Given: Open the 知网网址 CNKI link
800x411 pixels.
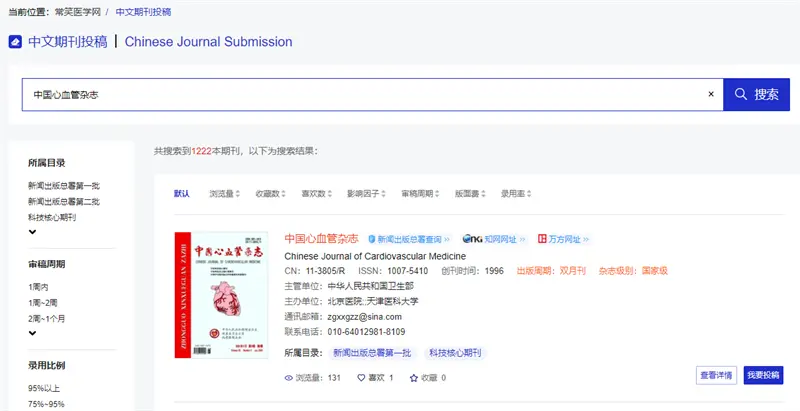Looking at the screenshot, I should click(494, 240).
